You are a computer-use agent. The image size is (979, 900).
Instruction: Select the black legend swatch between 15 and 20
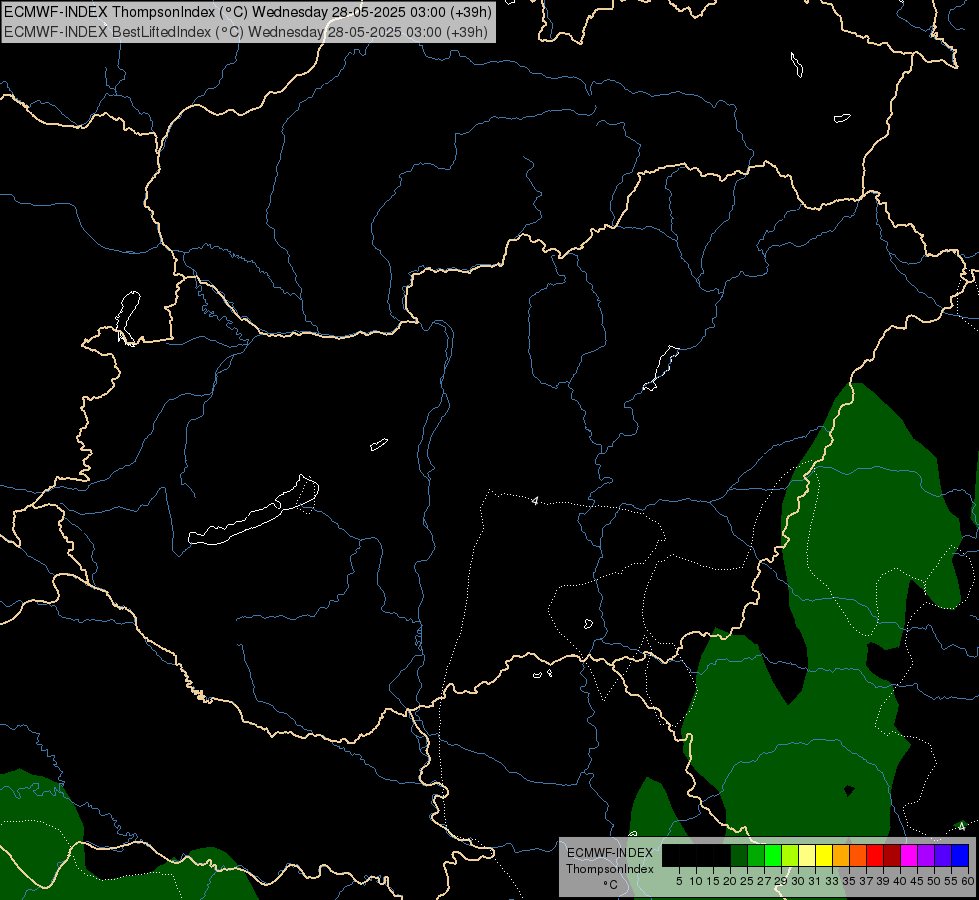722,856
